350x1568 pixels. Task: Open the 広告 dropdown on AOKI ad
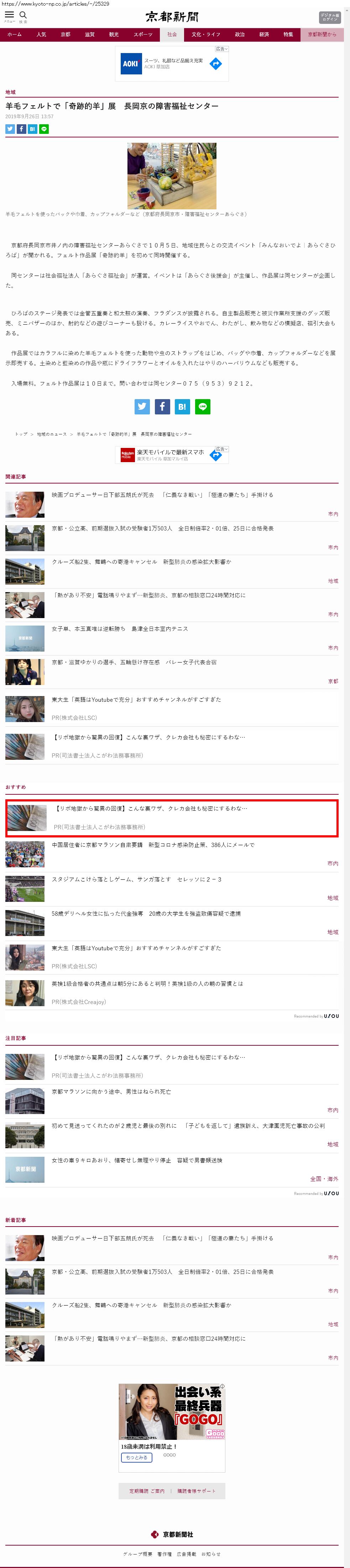(221, 49)
